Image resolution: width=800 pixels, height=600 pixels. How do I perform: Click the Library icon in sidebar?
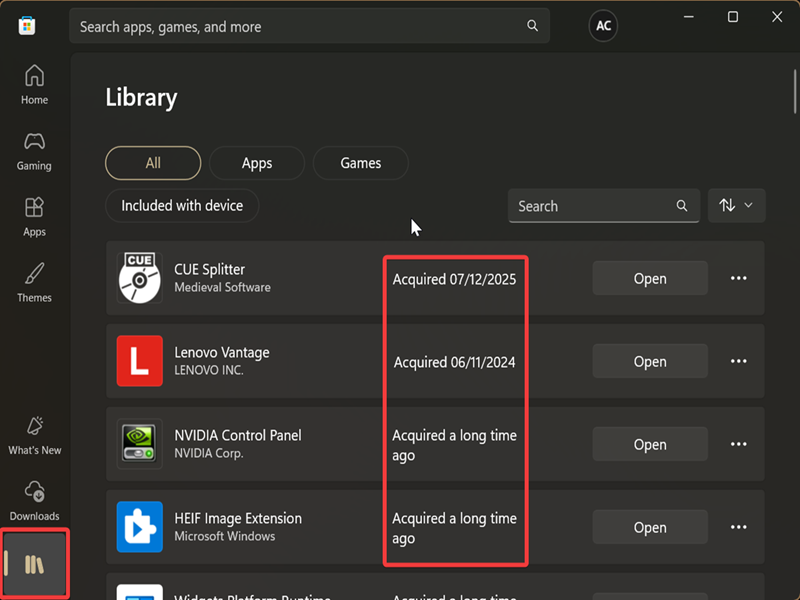click(34, 564)
